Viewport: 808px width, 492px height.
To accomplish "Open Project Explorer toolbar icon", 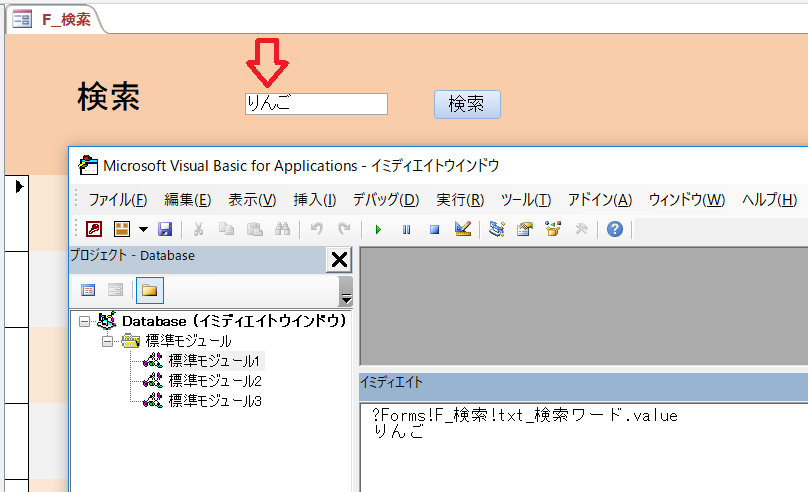I will (497, 229).
